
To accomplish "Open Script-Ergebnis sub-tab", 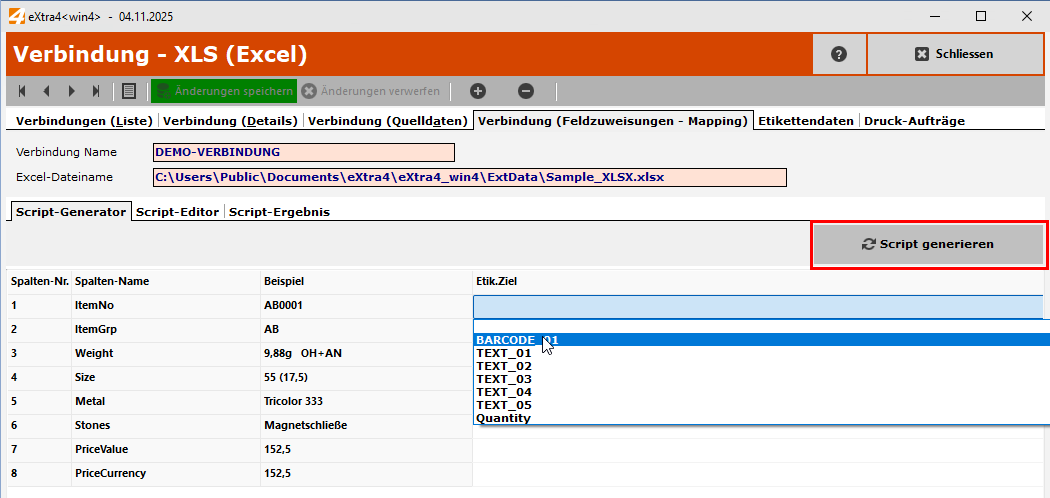I will (279, 212).
